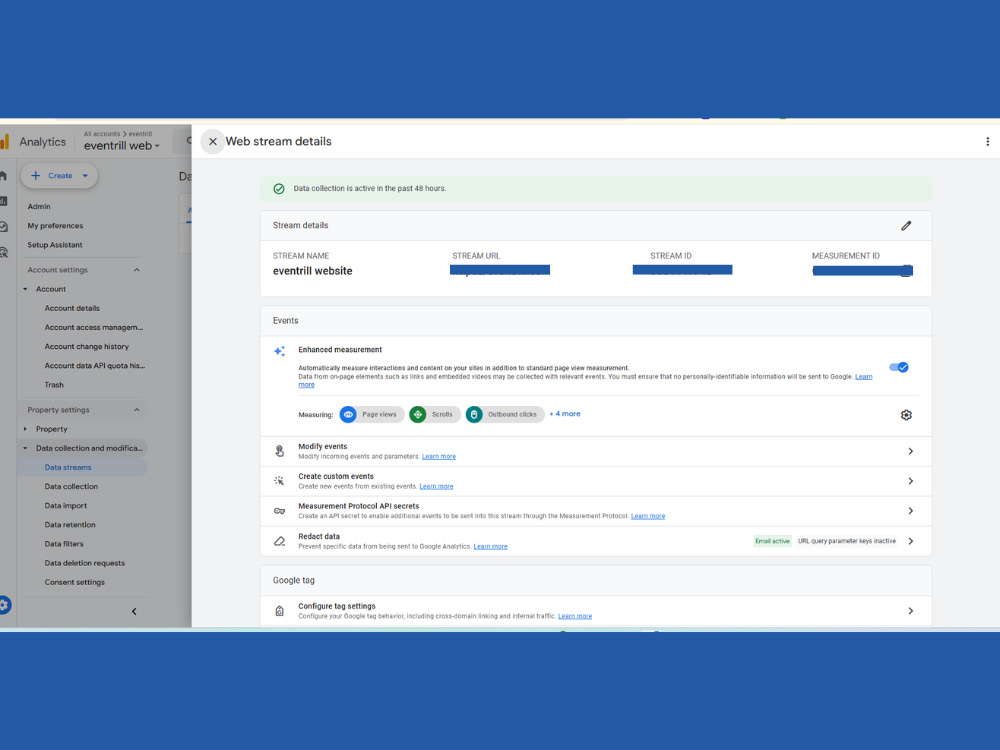The width and height of the screenshot is (1000, 750).
Task: Collapse the Account settings section
Action: 136,270
